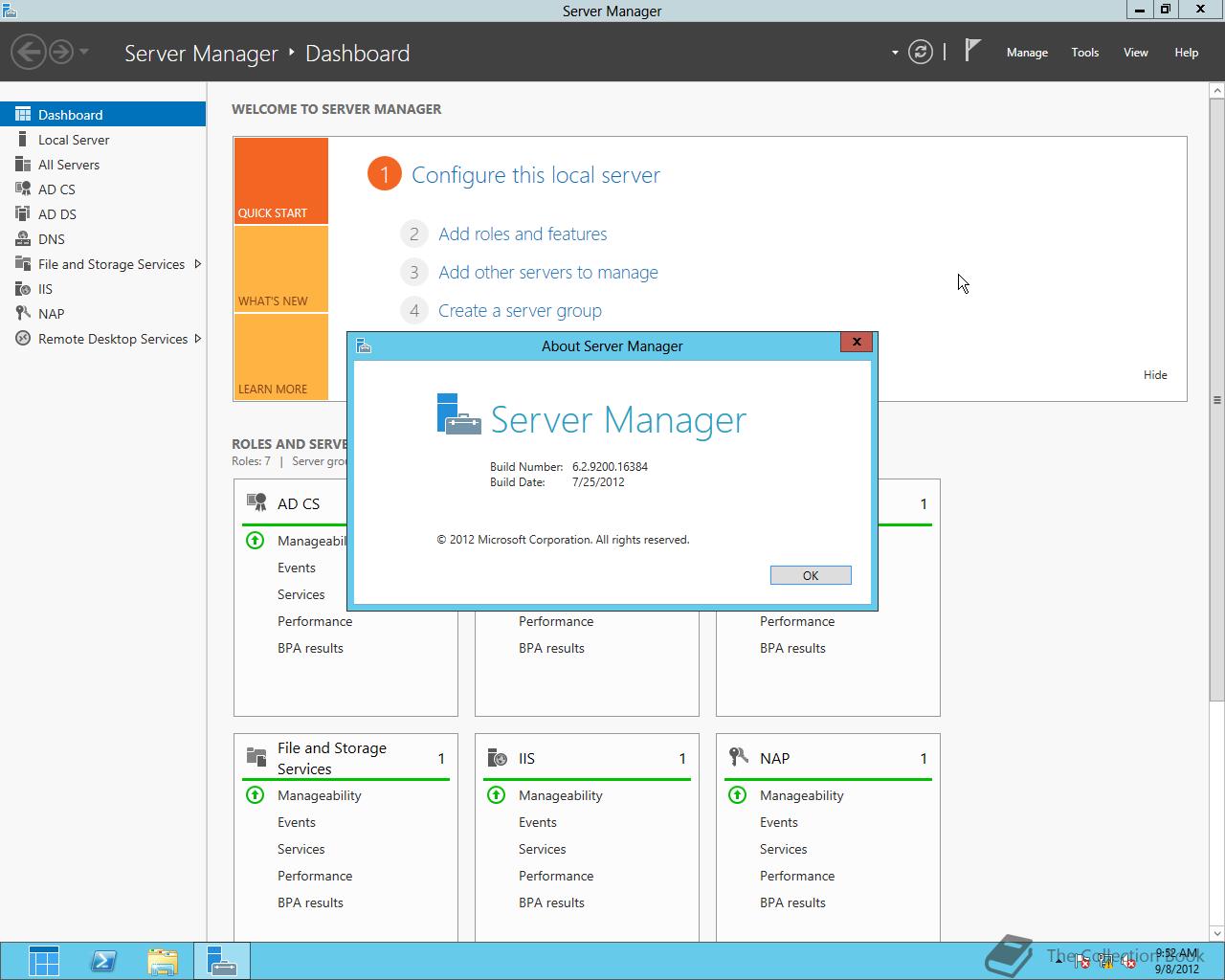Select the Quick Start tile
The image size is (1225, 980).
281,181
